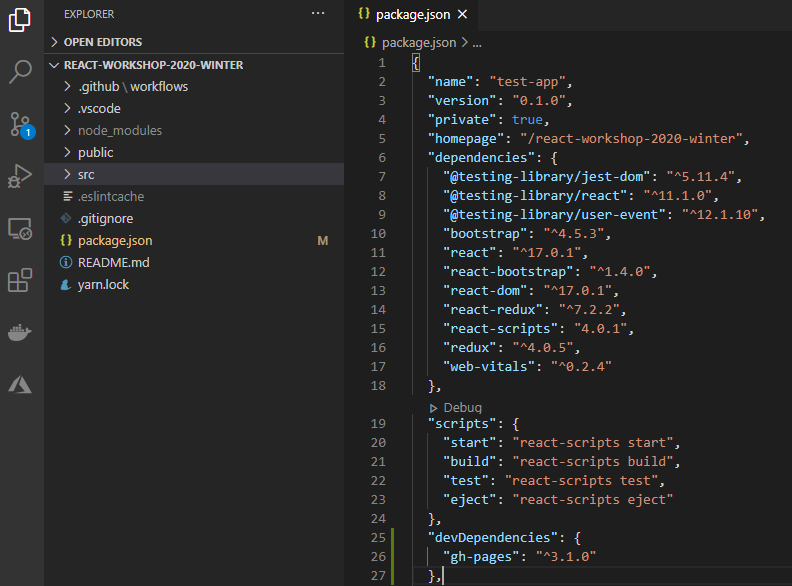Expand the .github\workflows folder
Viewport: 792px width, 586px height.
(x=194, y=86)
